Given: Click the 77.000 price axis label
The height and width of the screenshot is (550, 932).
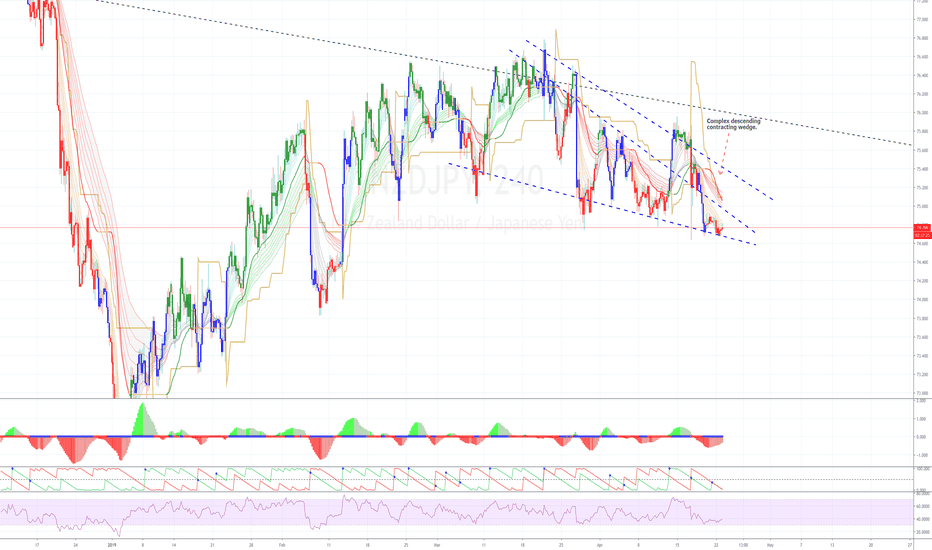Looking at the screenshot, I should (923, 20).
